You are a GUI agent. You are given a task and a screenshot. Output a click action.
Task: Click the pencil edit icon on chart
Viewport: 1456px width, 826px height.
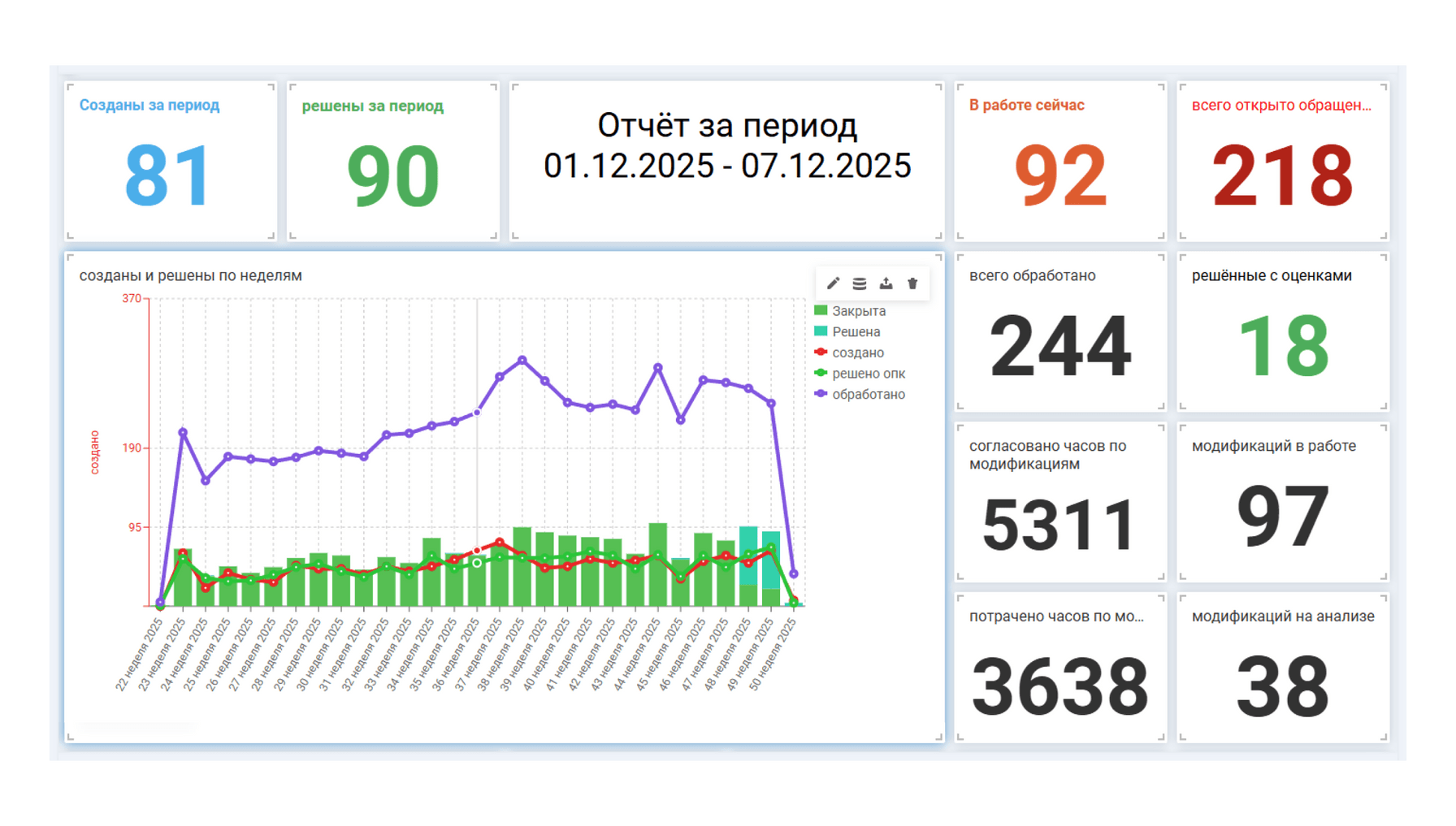[833, 283]
